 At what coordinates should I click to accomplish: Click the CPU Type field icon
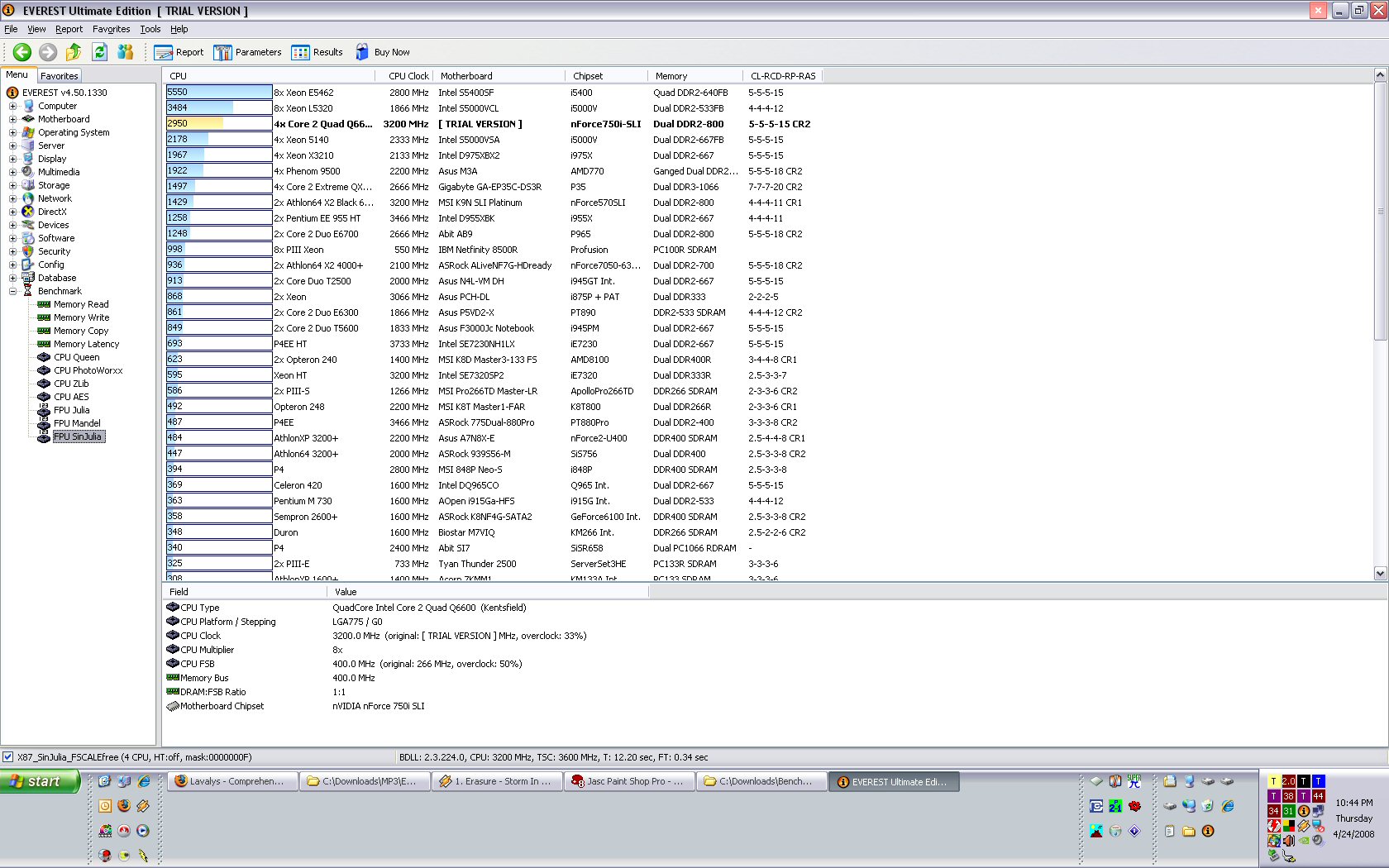[173, 608]
